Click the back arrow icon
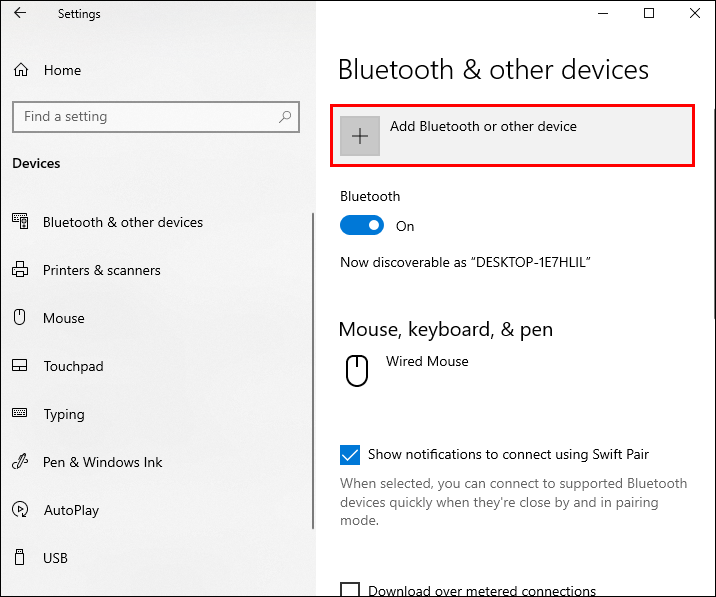Image resolution: width=716 pixels, height=597 pixels. tap(20, 14)
